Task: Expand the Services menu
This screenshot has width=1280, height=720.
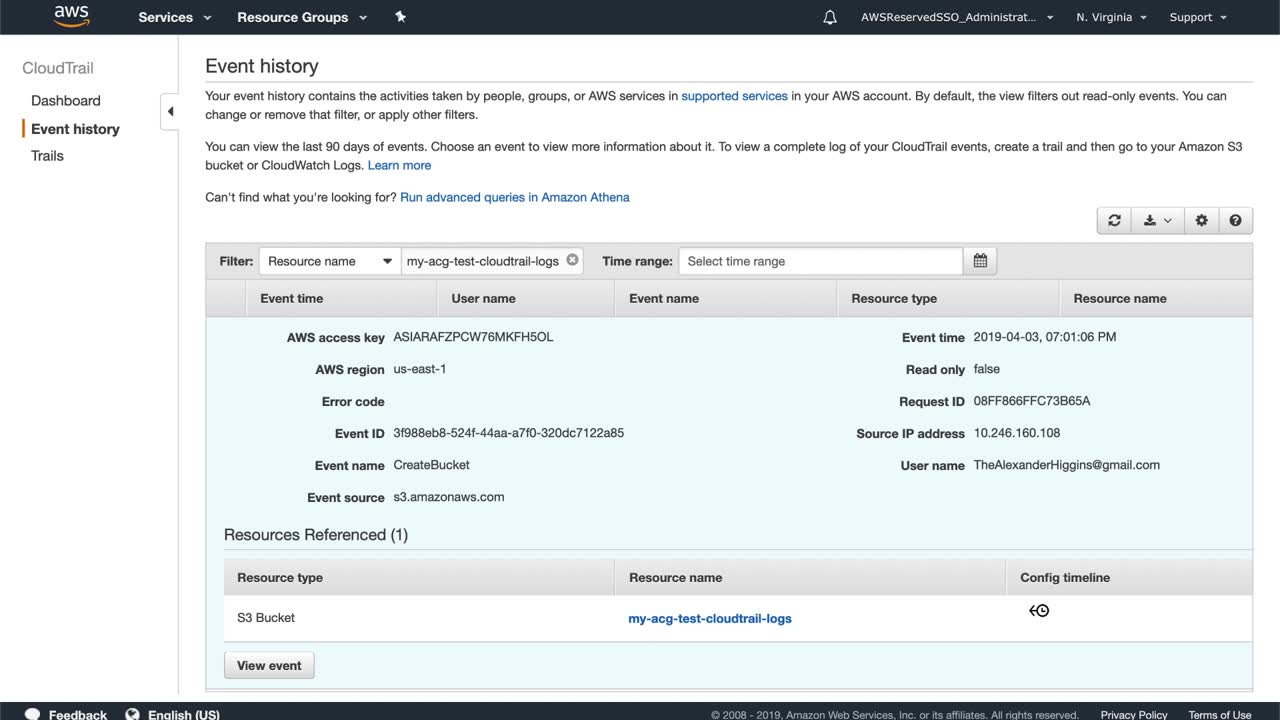Action: point(175,17)
